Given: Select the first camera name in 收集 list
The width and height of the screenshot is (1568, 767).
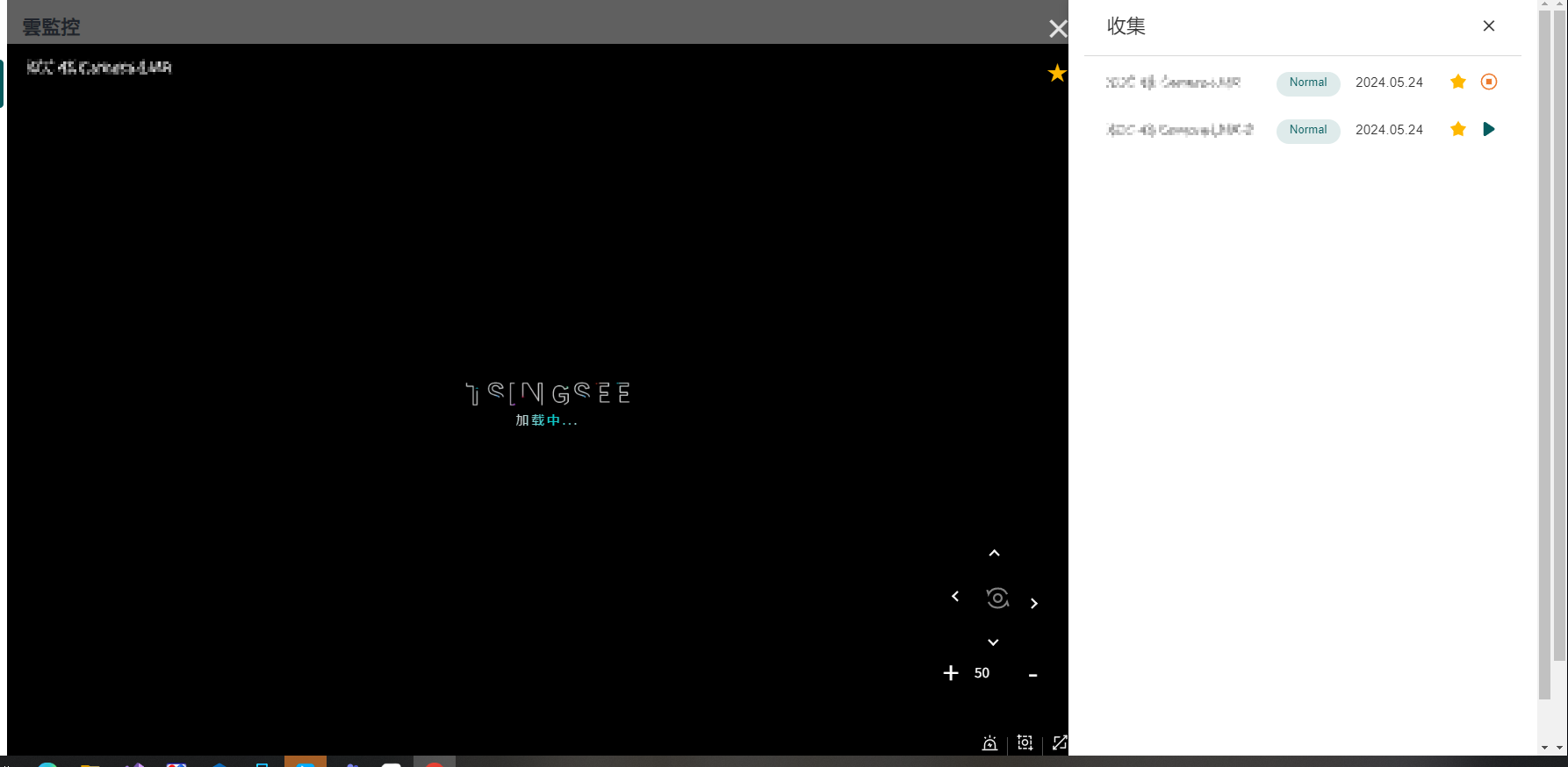Looking at the screenshot, I should (1173, 82).
